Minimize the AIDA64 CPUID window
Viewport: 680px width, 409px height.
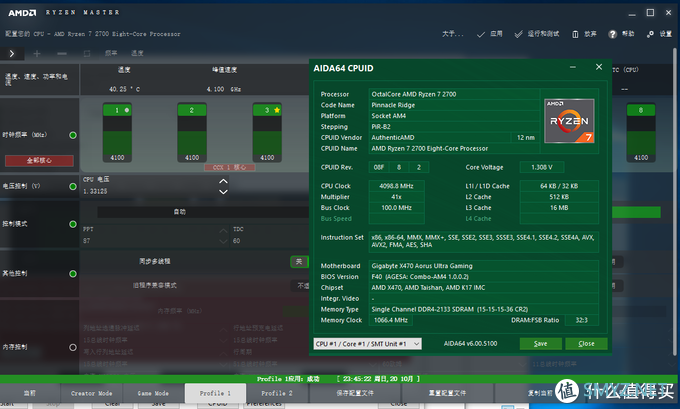[x=573, y=67]
